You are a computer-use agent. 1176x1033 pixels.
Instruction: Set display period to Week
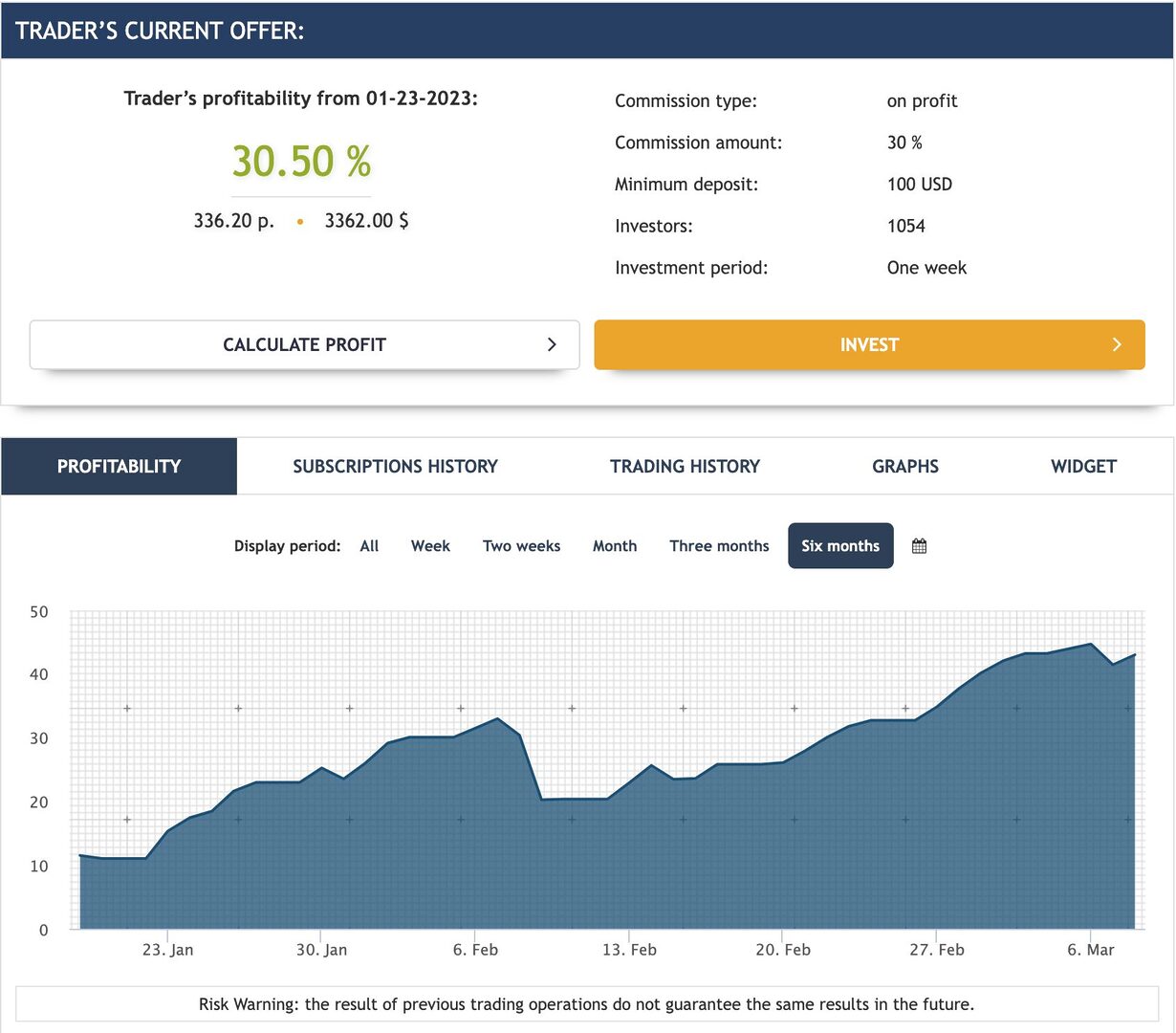[x=430, y=546]
